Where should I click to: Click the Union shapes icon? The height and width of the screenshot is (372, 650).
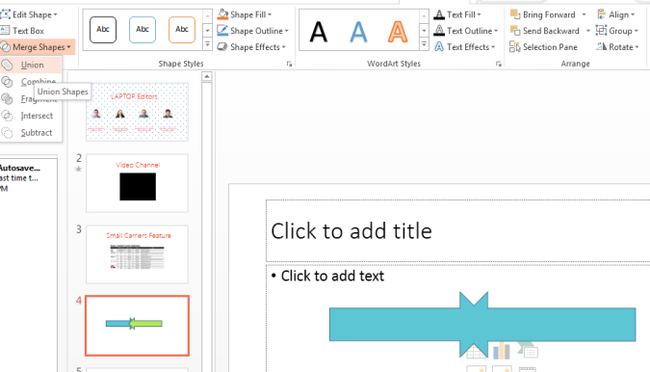click(7, 65)
